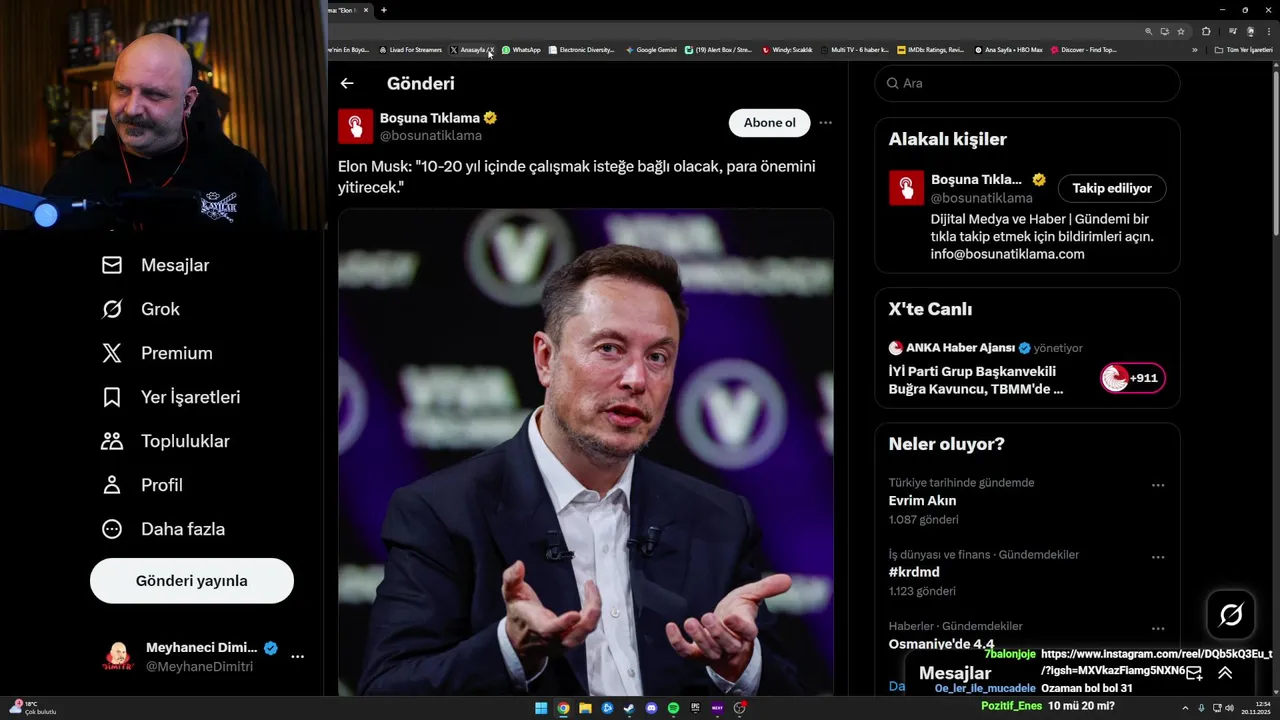This screenshot has height=720, width=1280.
Task: Bookmark this page with star icon
Action: point(1181,31)
